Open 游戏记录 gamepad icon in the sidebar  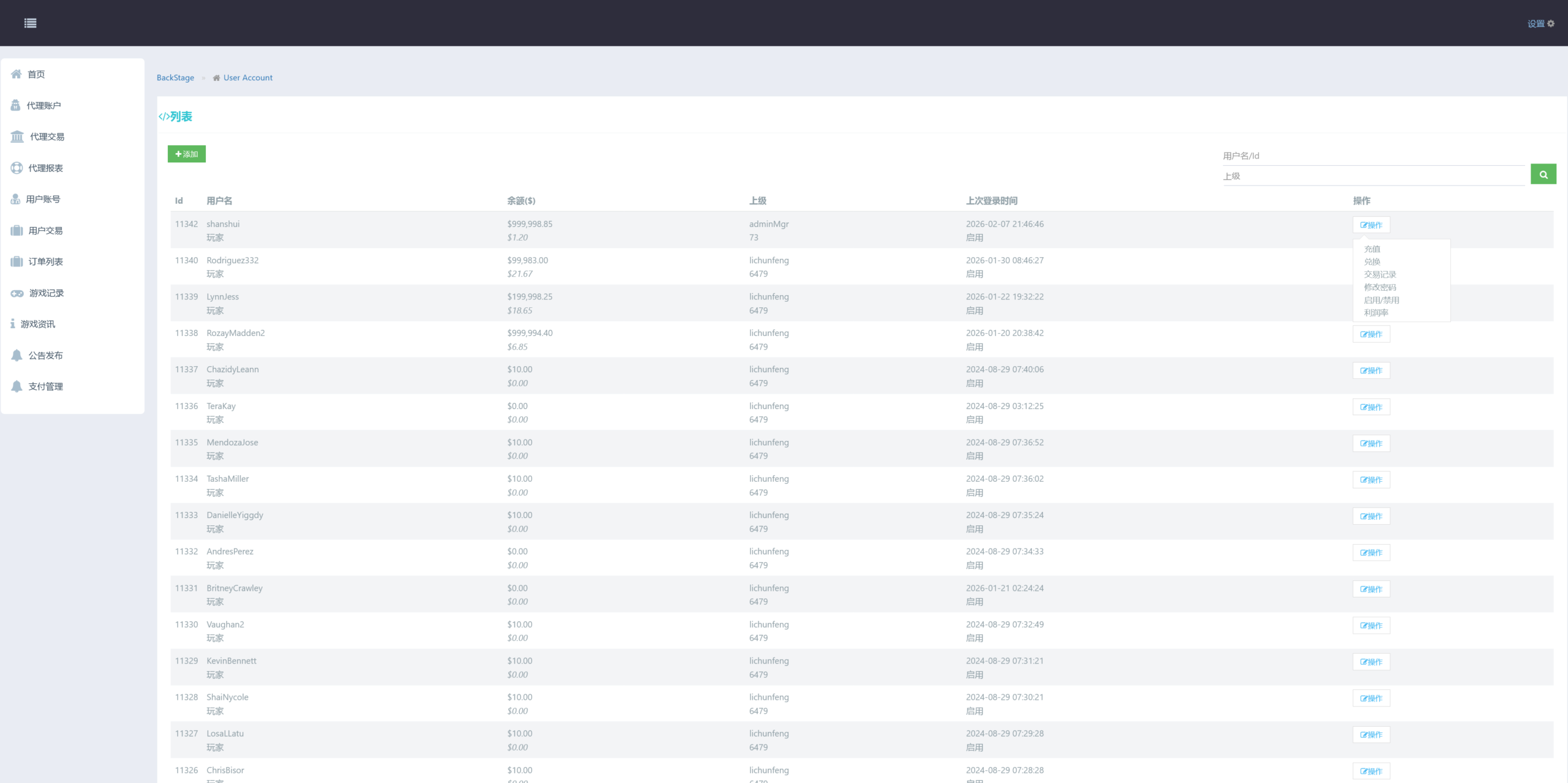(17, 293)
